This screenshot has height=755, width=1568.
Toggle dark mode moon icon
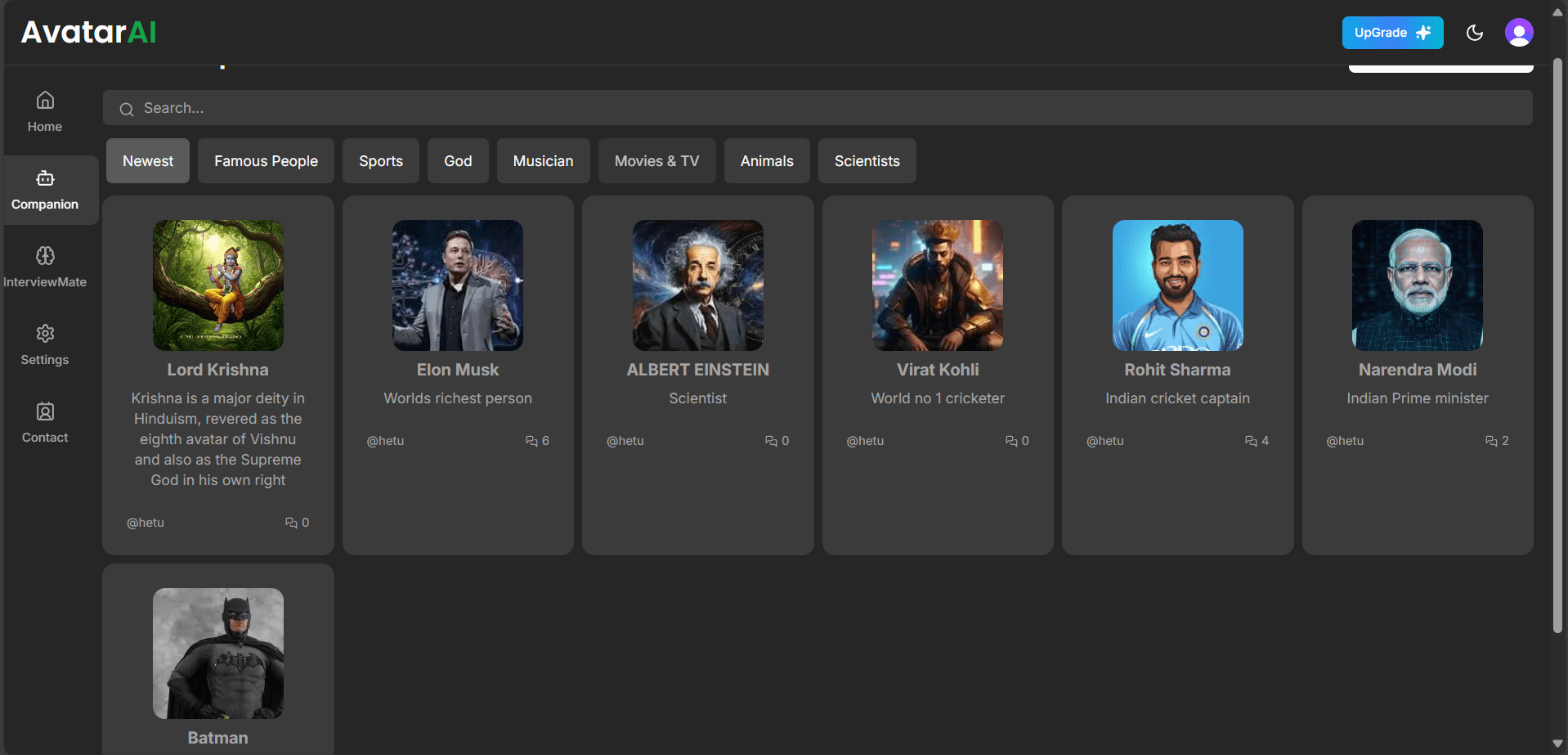pyautogui.click(x=1475, y=33)
